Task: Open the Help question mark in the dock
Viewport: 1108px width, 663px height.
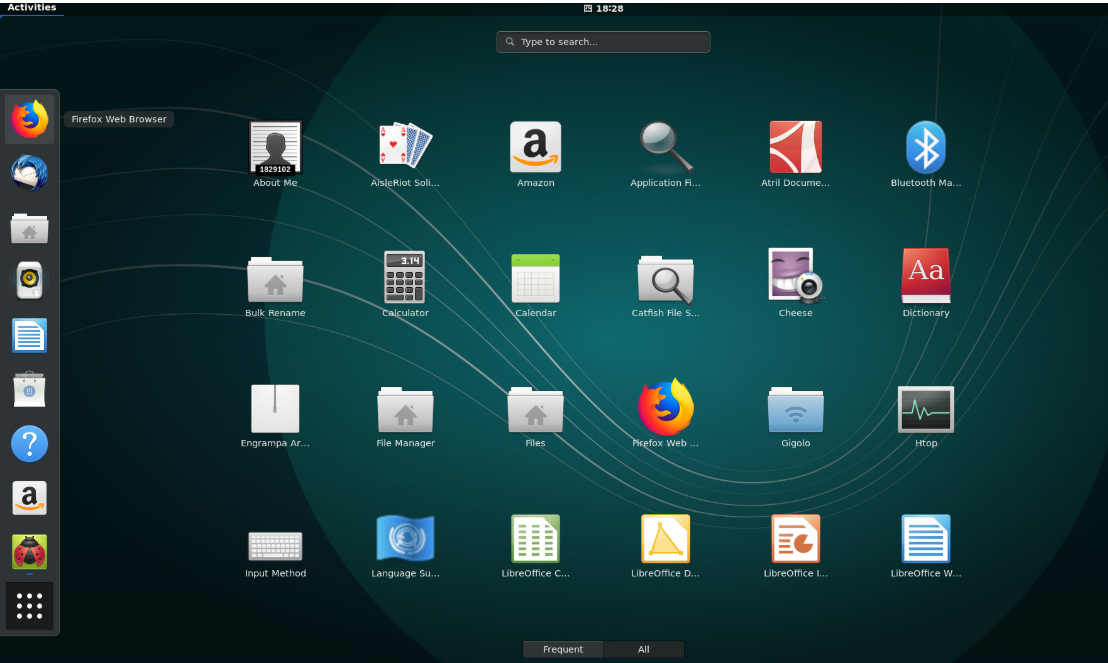Action: pyautogui.click(x=30, y=444)
